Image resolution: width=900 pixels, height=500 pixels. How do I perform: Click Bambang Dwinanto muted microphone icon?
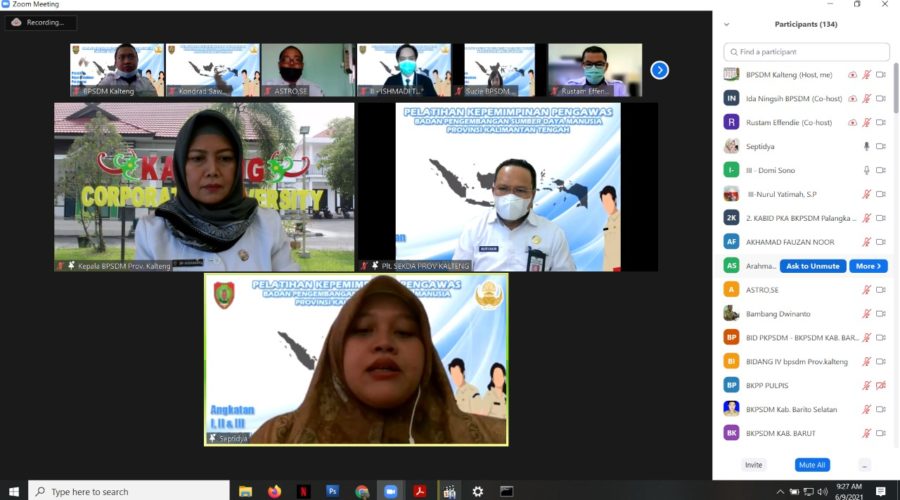[x=867, y=314]
